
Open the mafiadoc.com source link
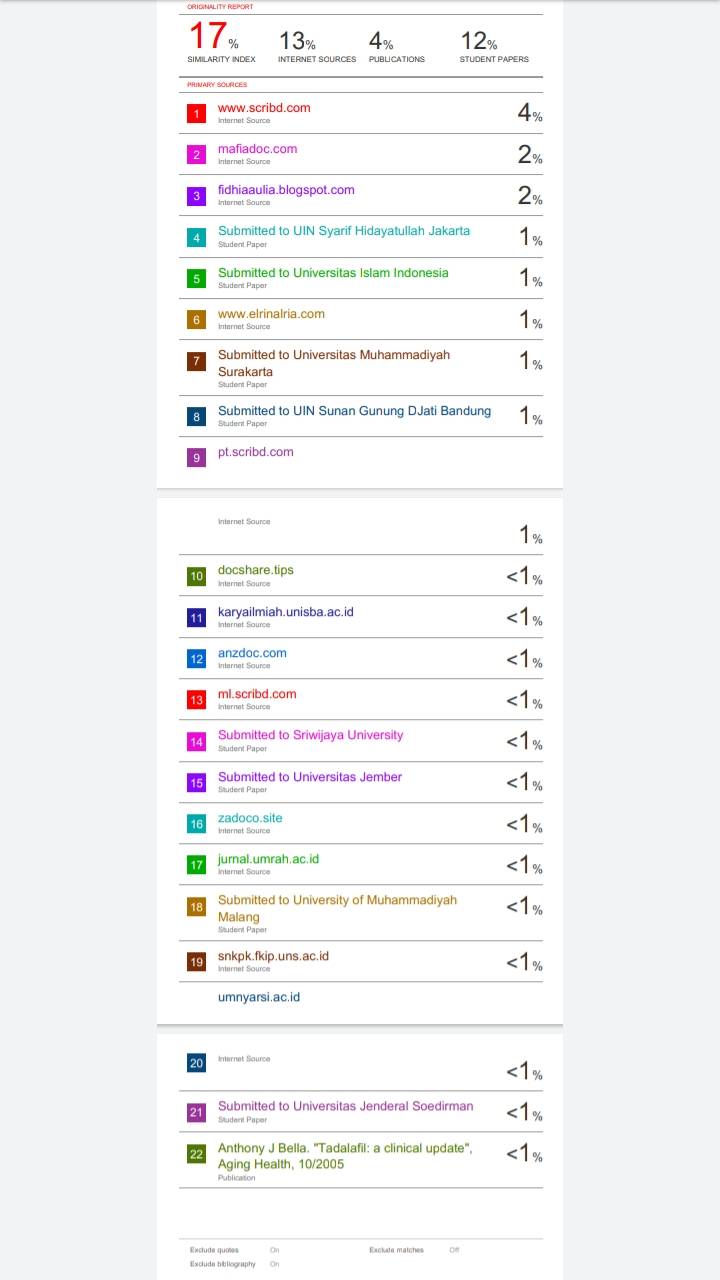coord(258,149)
